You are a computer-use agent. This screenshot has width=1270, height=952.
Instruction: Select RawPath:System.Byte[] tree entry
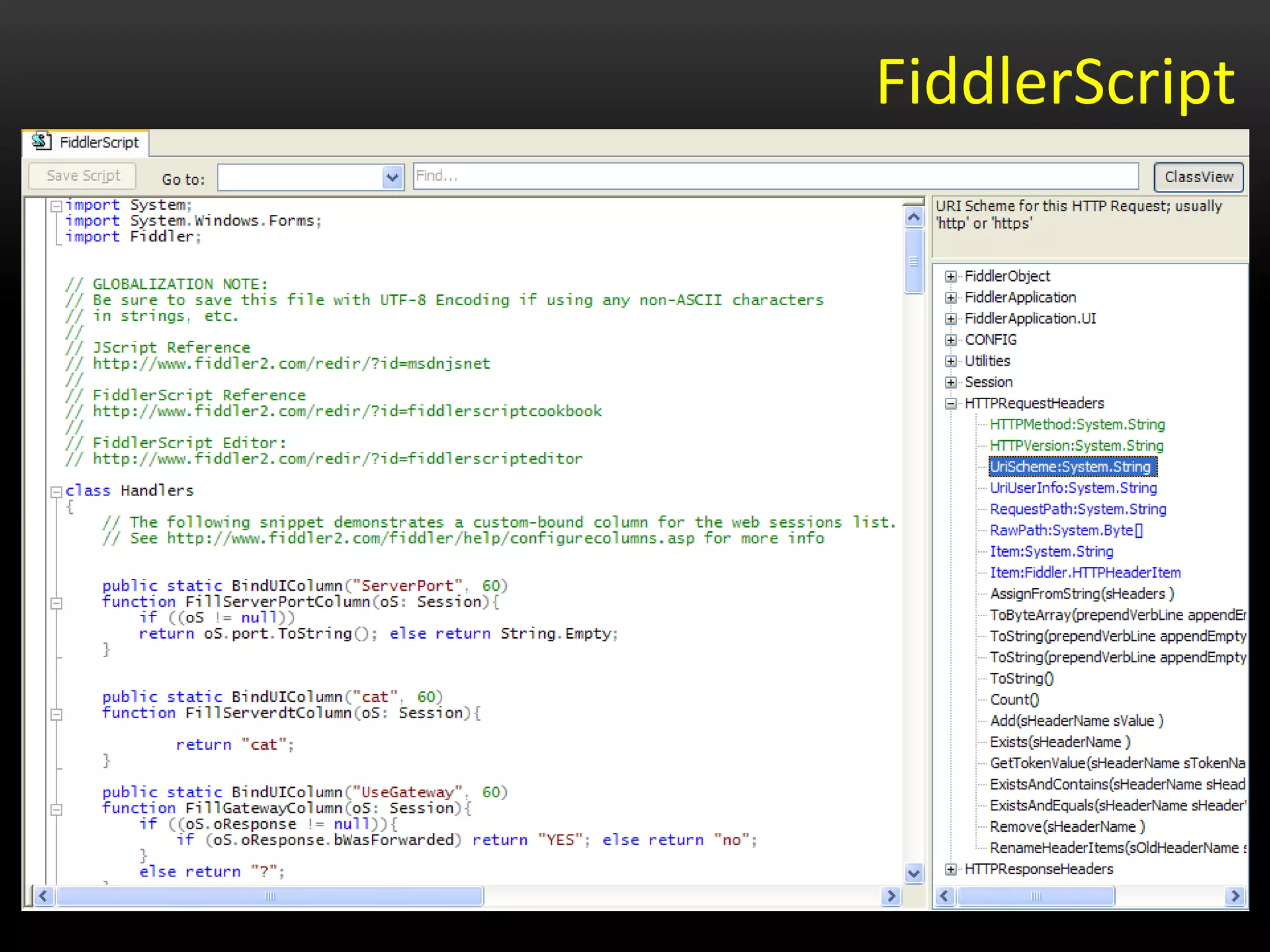tap(1066, 531)
